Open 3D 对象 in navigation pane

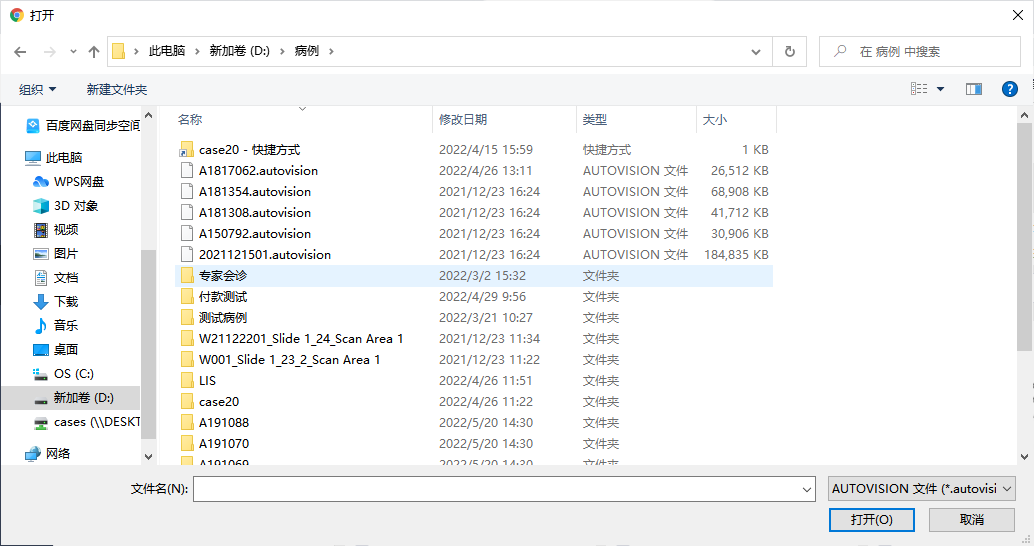coord(76,205)
